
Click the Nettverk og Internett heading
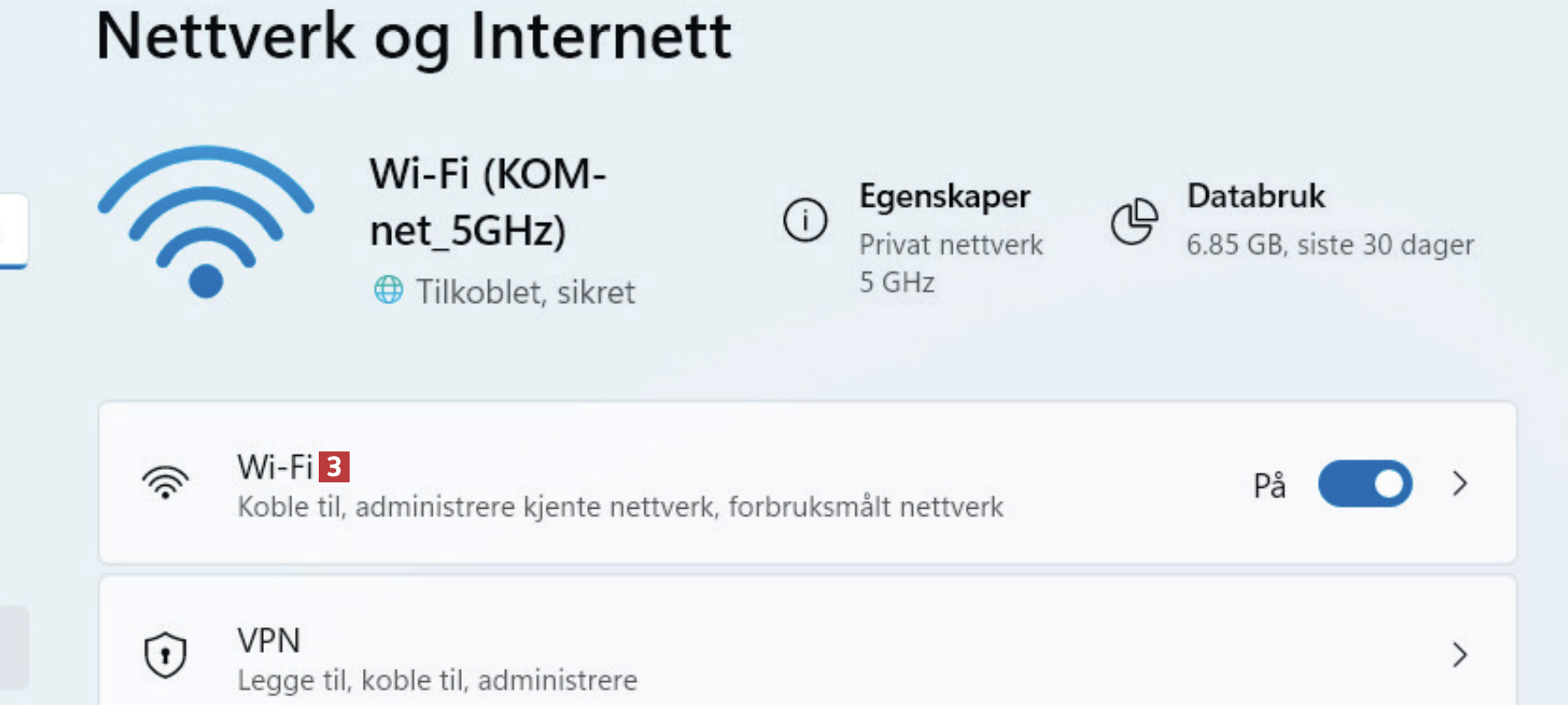[413, 37]
